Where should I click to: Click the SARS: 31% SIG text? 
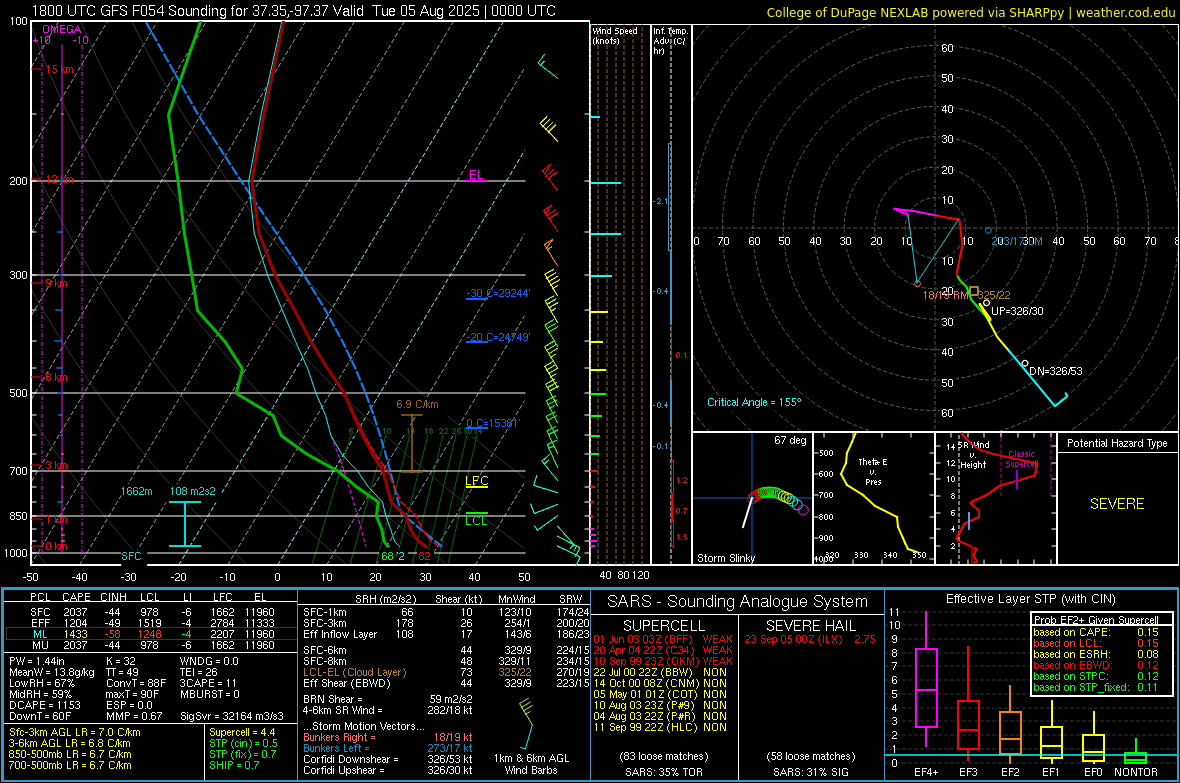(810, 772)
